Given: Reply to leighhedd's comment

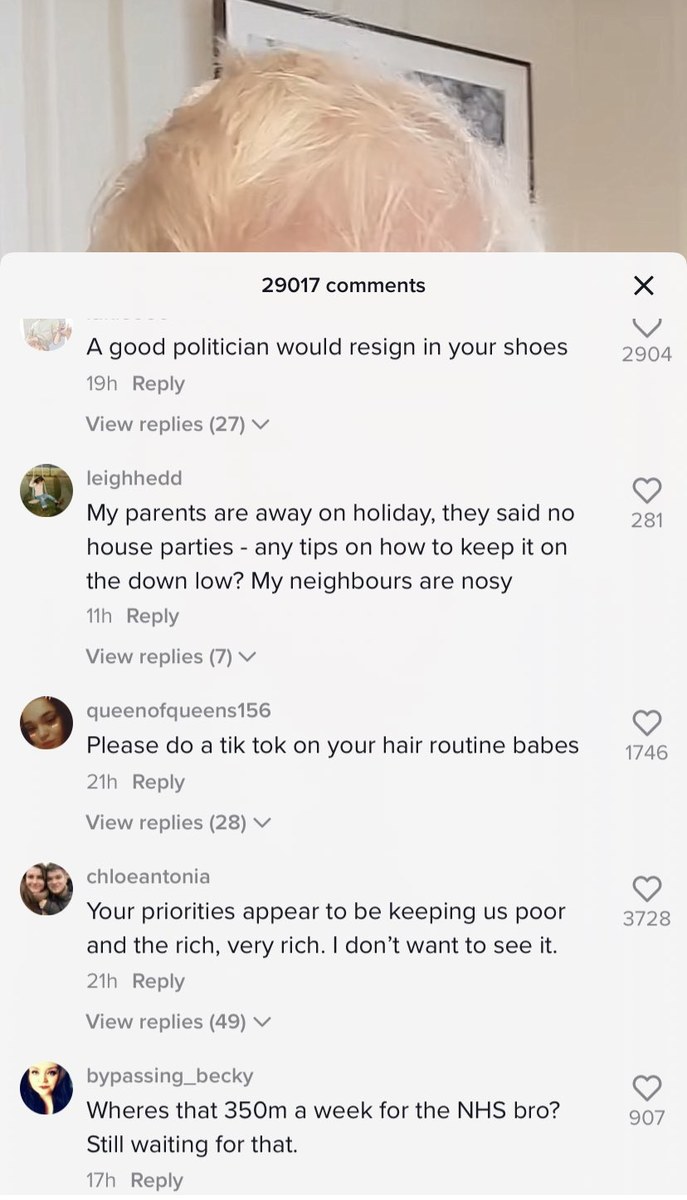Looking at the screenshot, I should coord(153,616).
